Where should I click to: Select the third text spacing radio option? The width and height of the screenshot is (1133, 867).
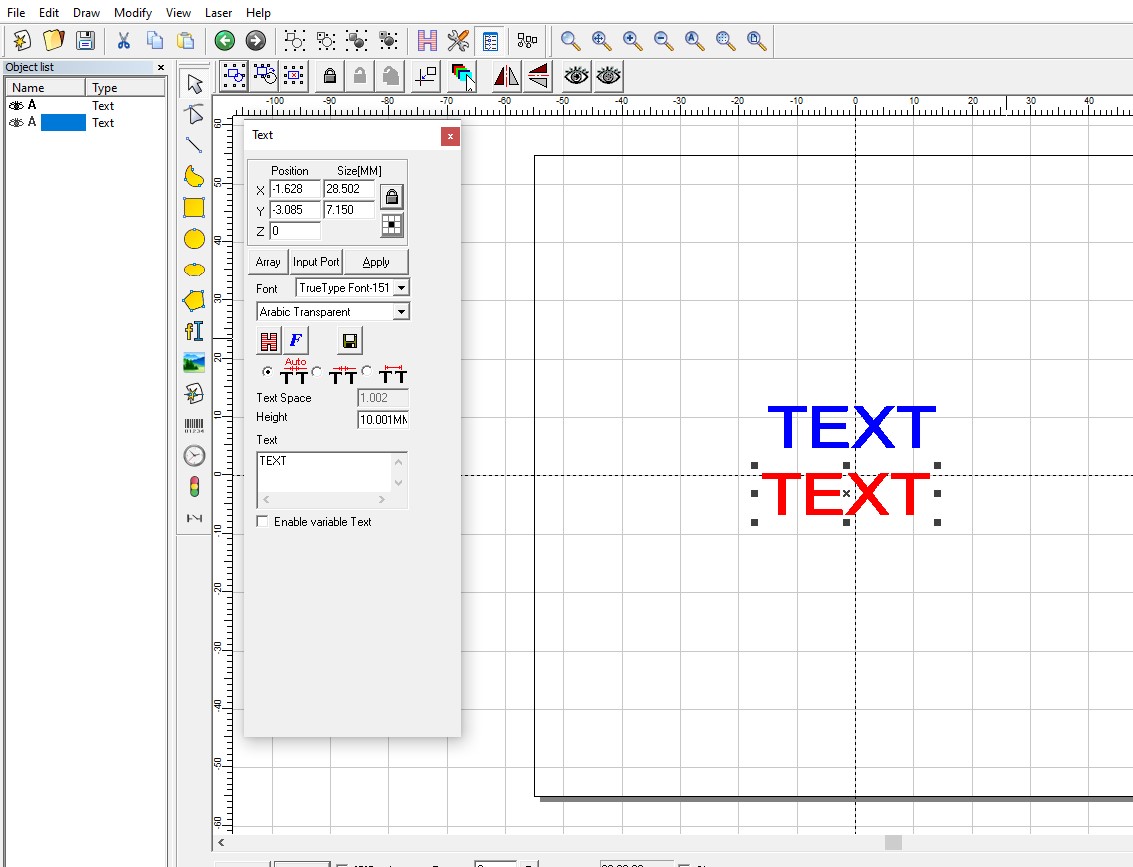367,371
